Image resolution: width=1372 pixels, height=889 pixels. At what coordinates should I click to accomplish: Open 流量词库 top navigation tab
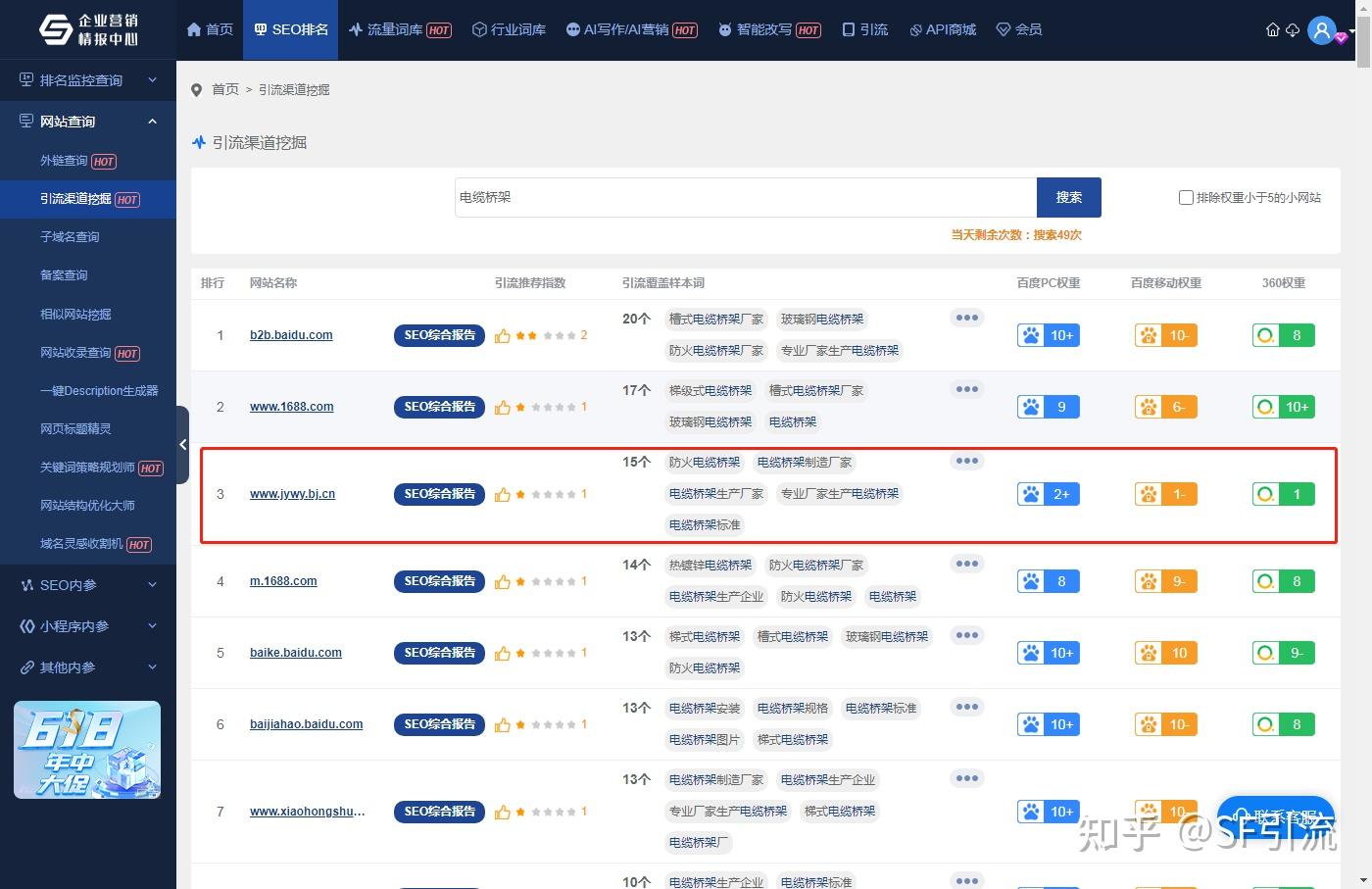point(400,29)
